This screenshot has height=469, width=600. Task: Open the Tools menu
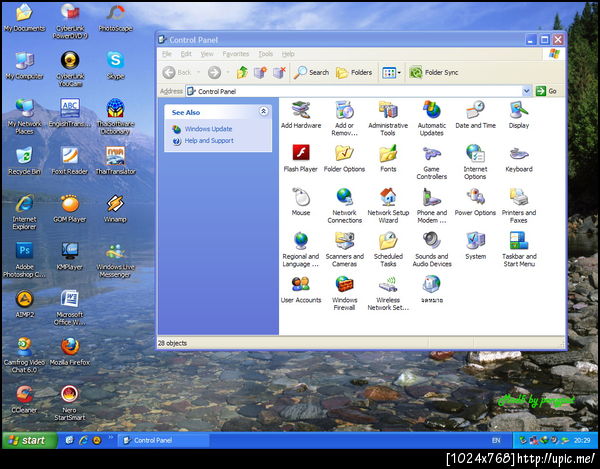tap(266, 54)
